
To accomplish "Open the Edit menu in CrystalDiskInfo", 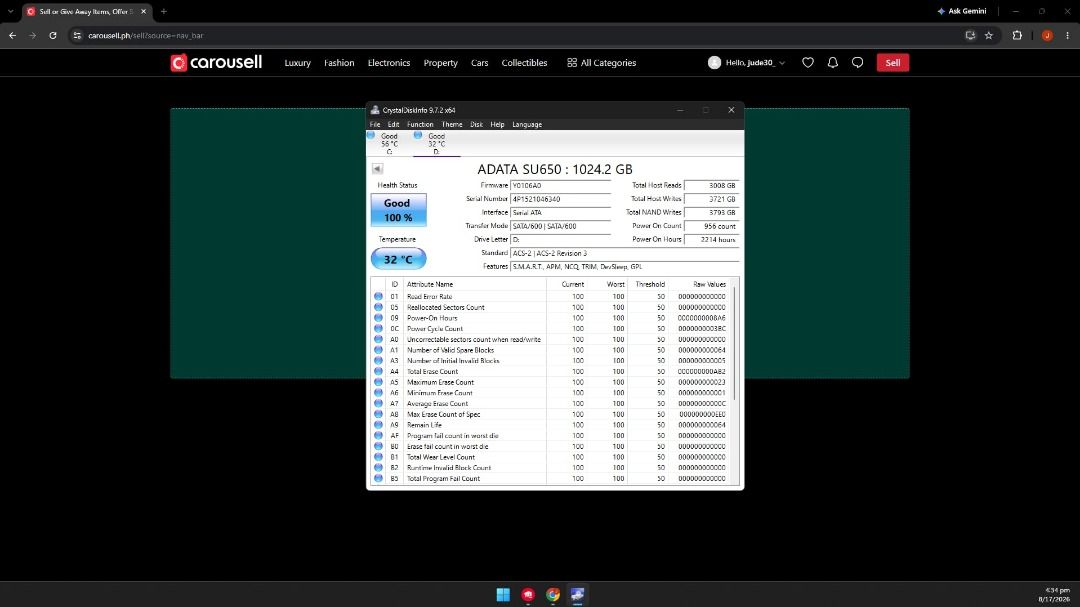I will (x=393, y=125).
